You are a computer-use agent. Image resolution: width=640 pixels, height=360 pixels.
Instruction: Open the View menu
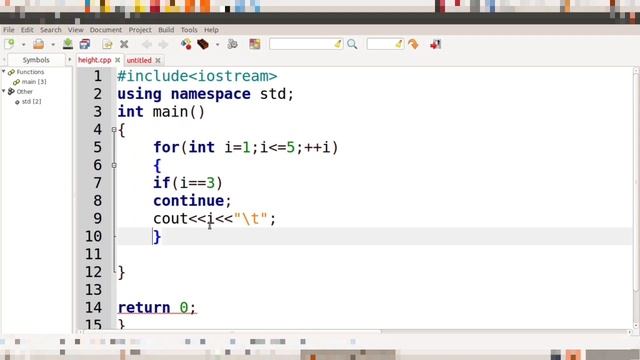76,30
